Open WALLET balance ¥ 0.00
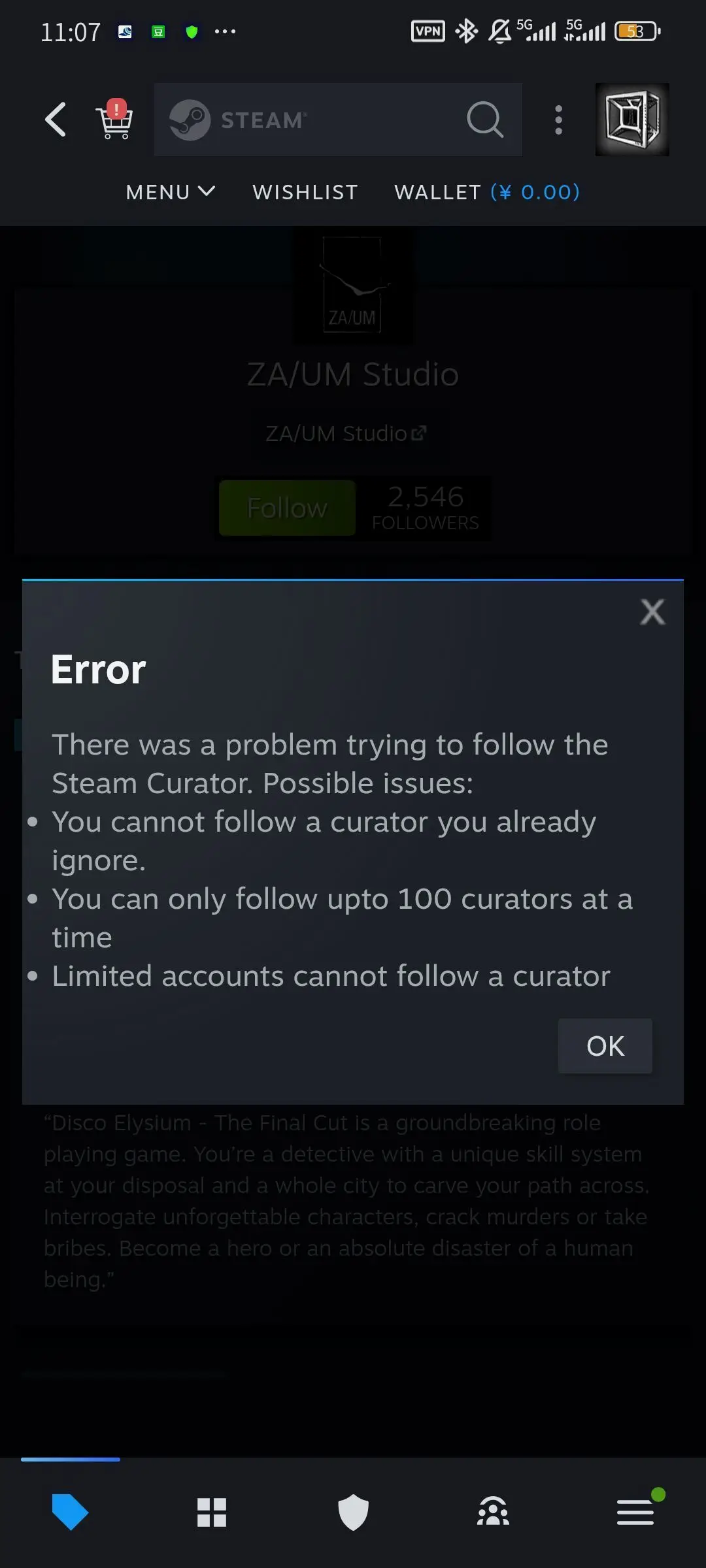Image resolution: width=706 pixels, height=1568 pixels. tap(487, 192)
